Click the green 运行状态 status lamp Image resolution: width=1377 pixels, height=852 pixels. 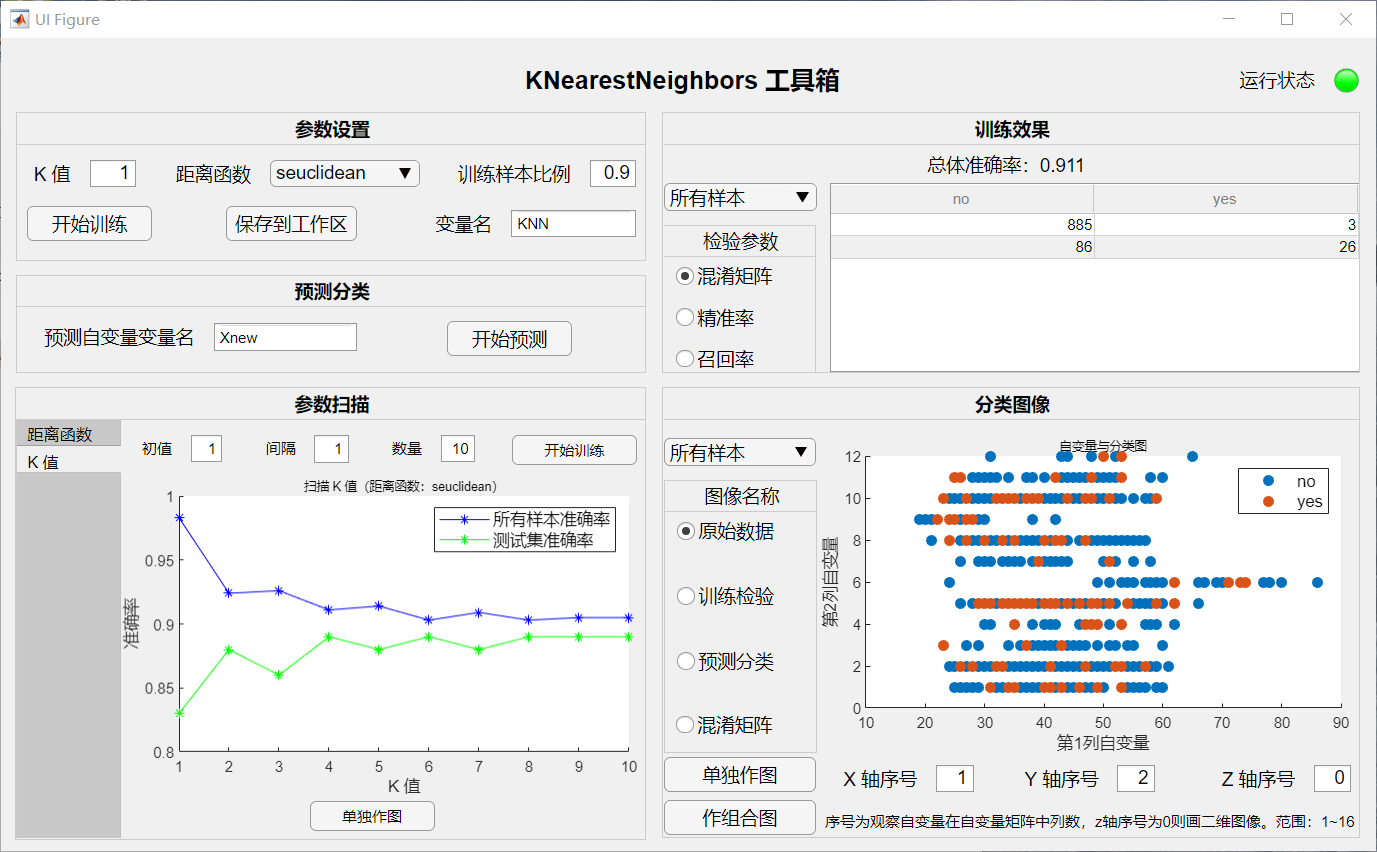[x=1346, y=81]
